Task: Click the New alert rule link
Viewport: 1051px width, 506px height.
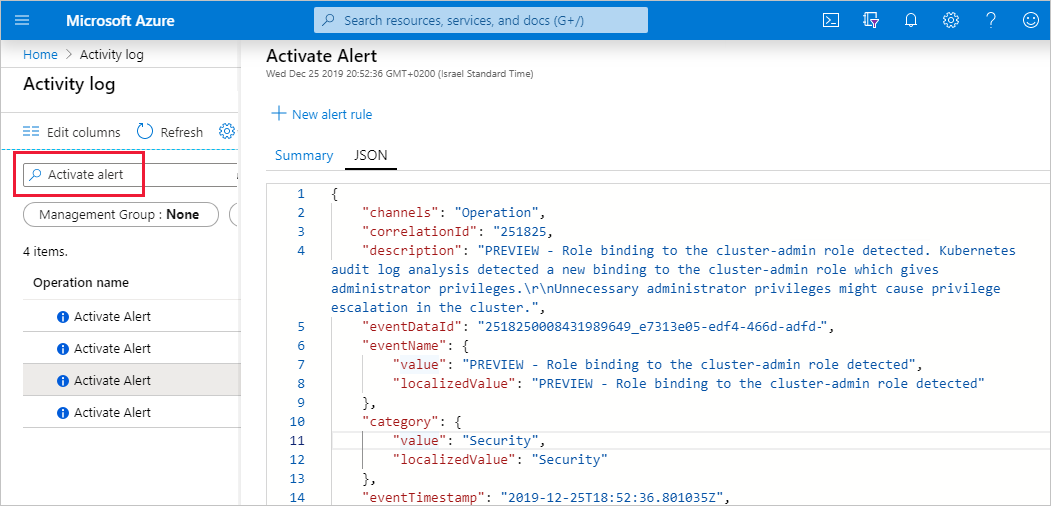Action: (332, 114)
